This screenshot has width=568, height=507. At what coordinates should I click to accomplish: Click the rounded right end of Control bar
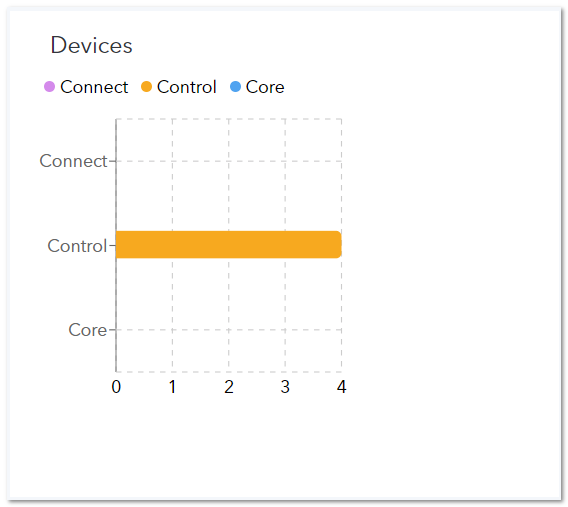338,245
